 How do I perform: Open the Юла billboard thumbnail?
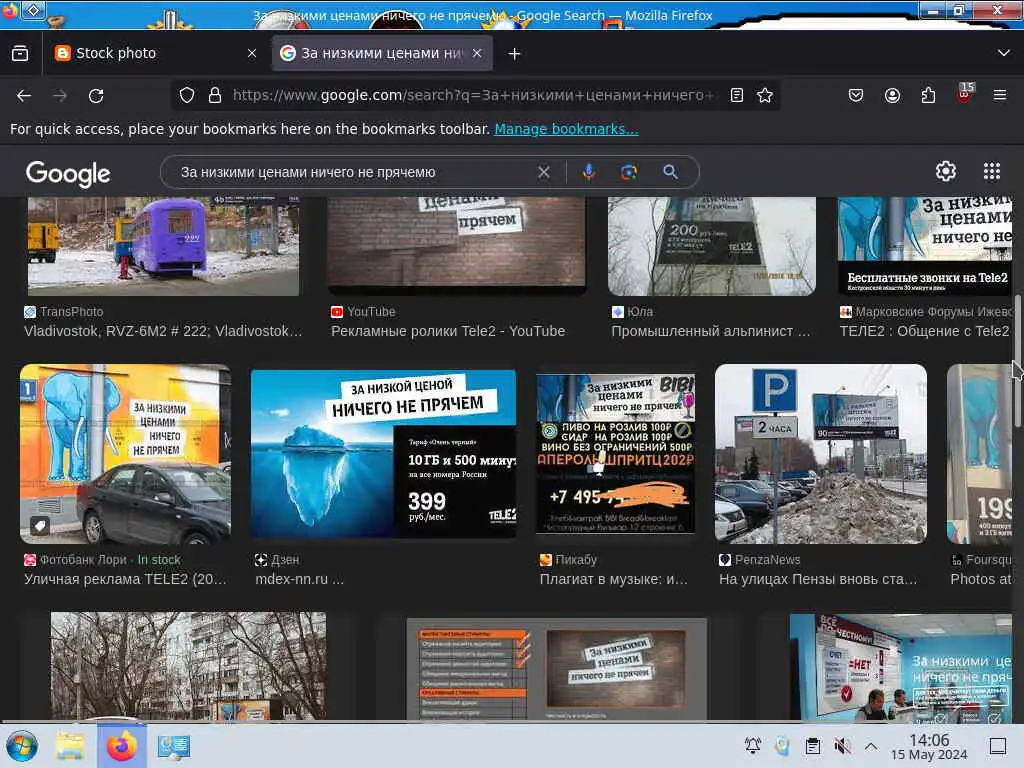(712, 246)
